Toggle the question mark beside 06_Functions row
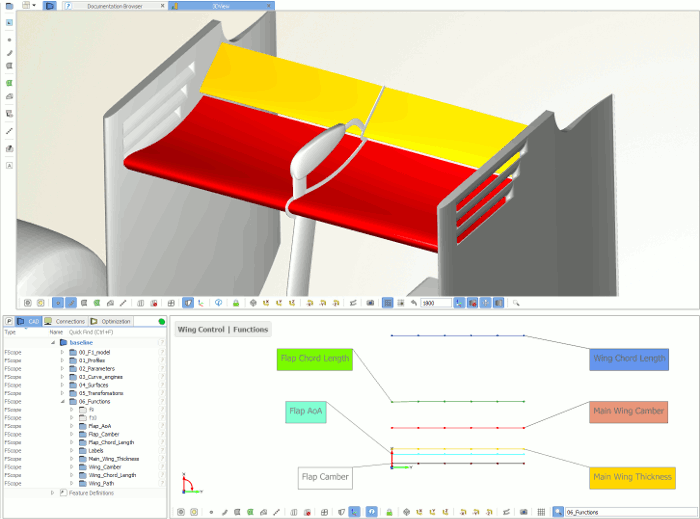 coord(162,401)
